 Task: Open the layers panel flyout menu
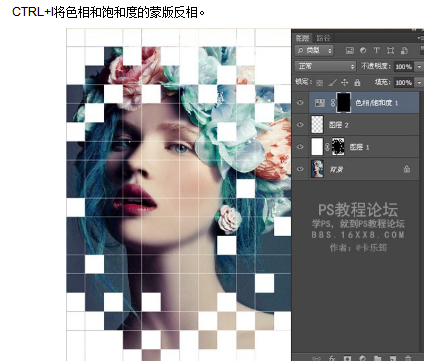(x=421, y=38)
